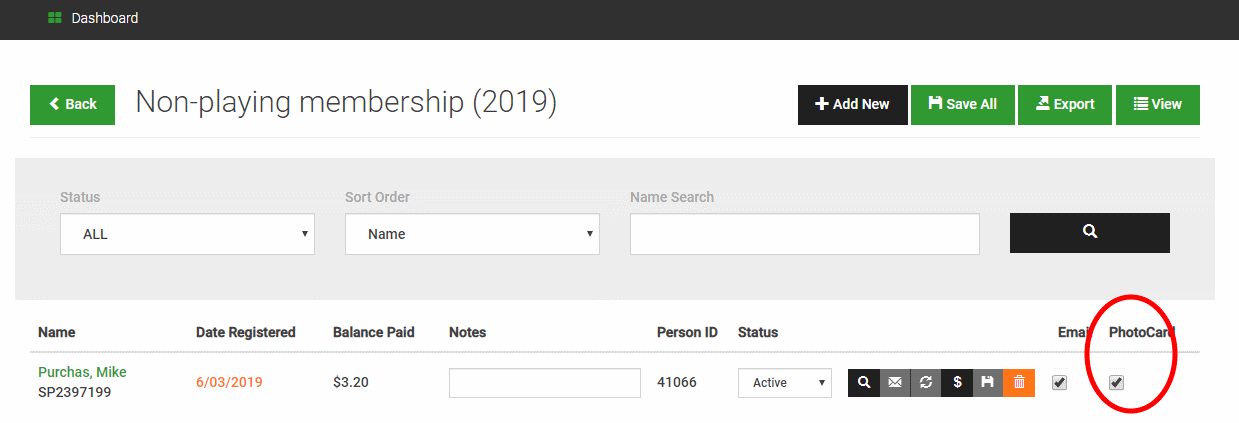Open the Sort Order dropdown

pos(472,234)
